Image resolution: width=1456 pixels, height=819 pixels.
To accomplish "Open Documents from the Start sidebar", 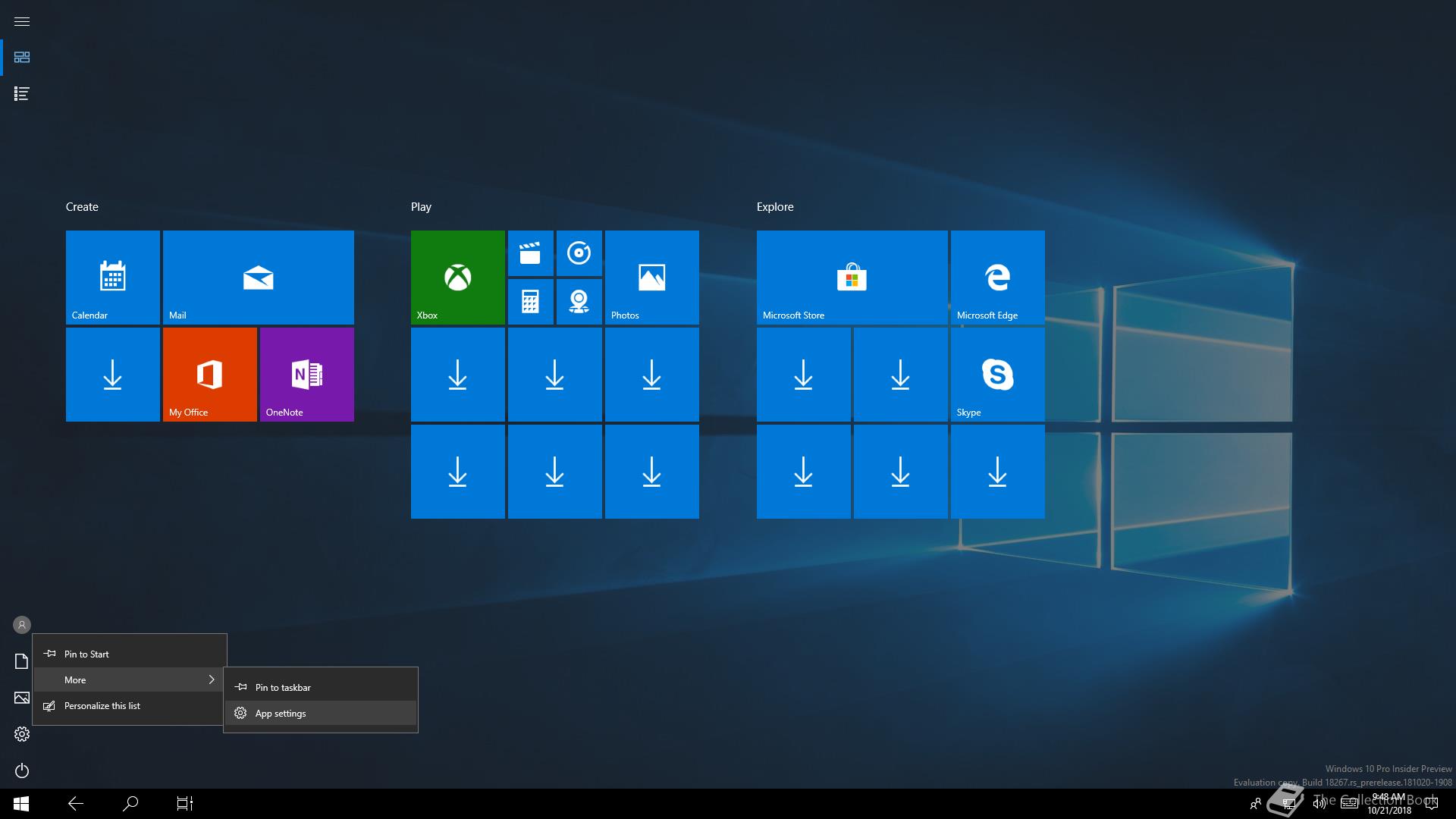I will tap(22, 661).
